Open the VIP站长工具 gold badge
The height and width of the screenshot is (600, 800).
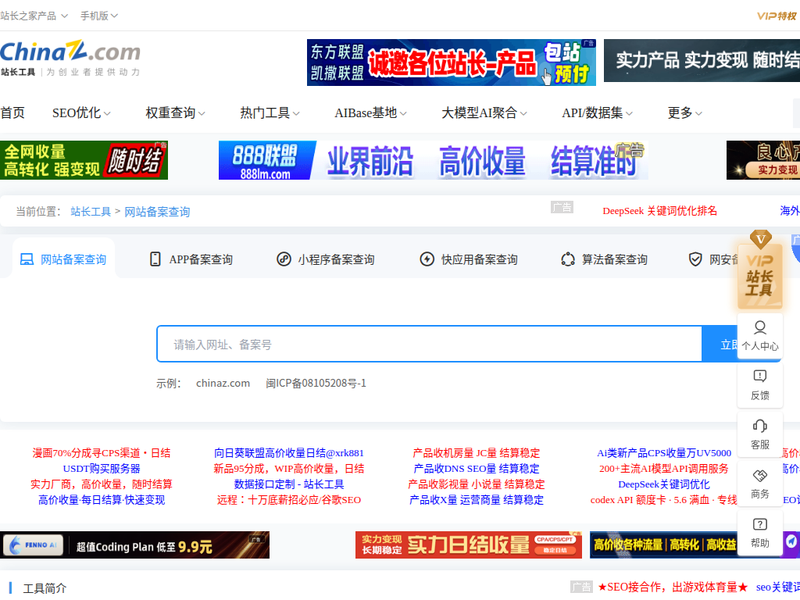760,270
